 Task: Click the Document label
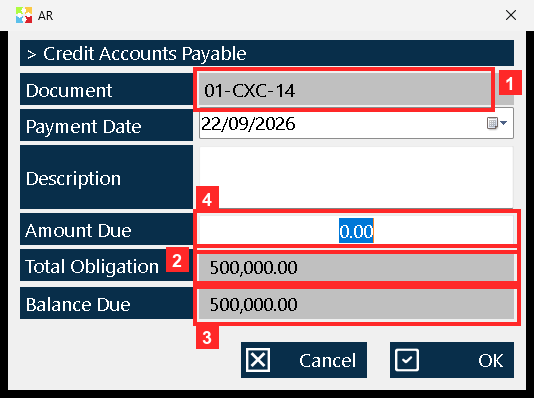(106, 90)
